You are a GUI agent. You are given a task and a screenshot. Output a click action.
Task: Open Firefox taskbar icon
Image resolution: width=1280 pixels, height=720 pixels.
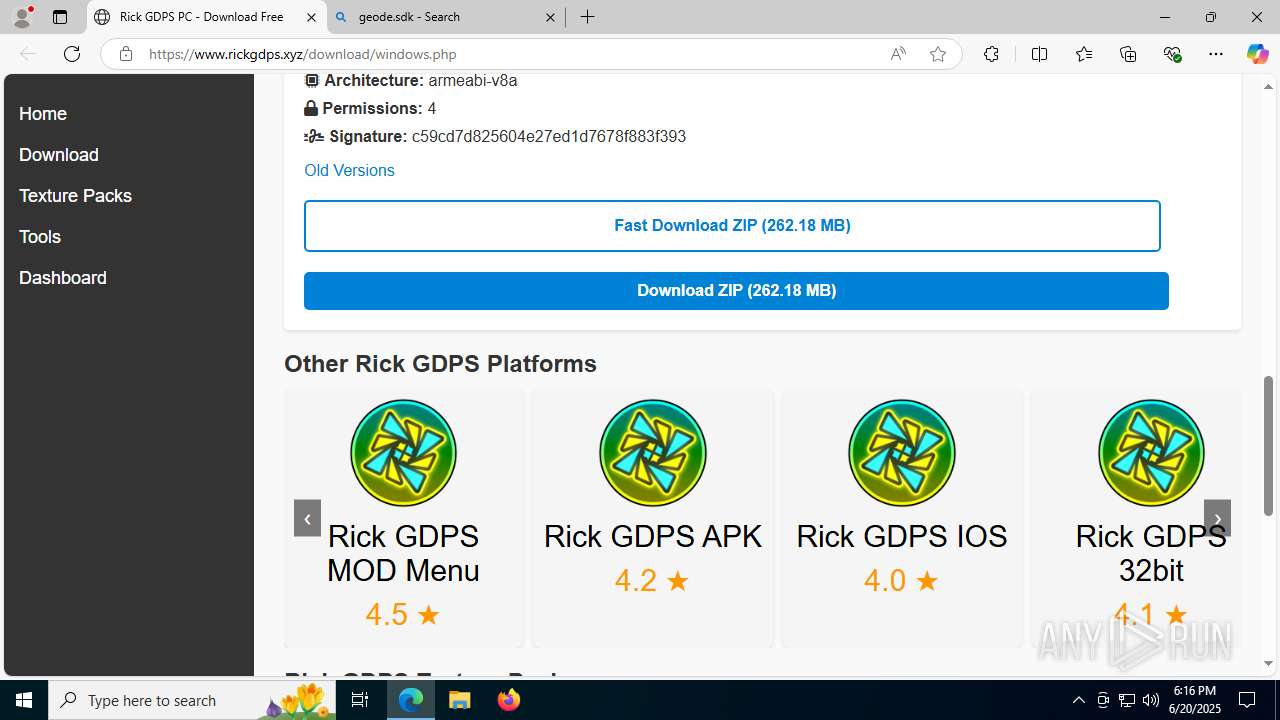(508, 700)
